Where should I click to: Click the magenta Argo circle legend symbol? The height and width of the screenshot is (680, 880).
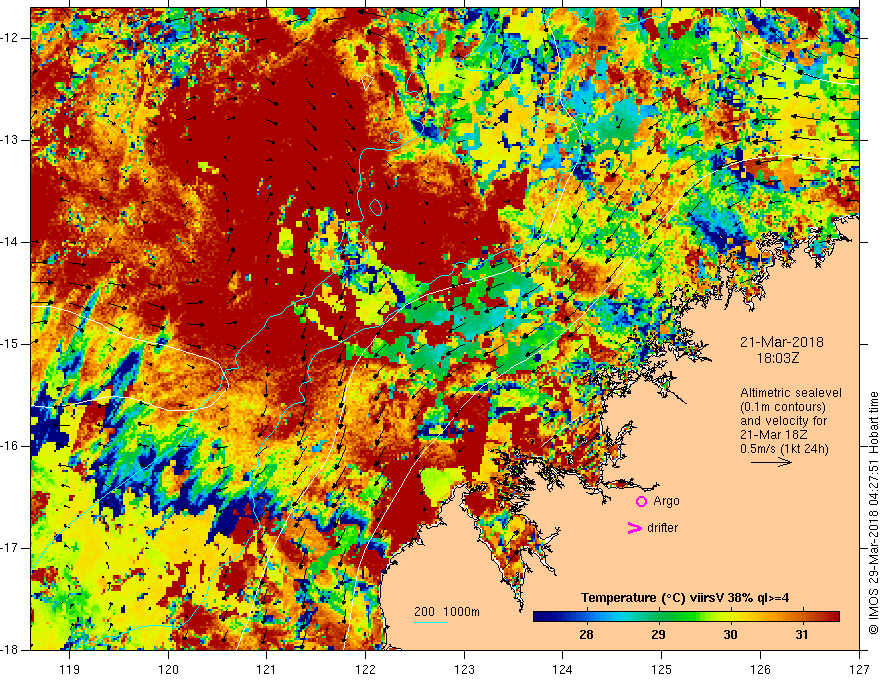[x=641, y=502]
